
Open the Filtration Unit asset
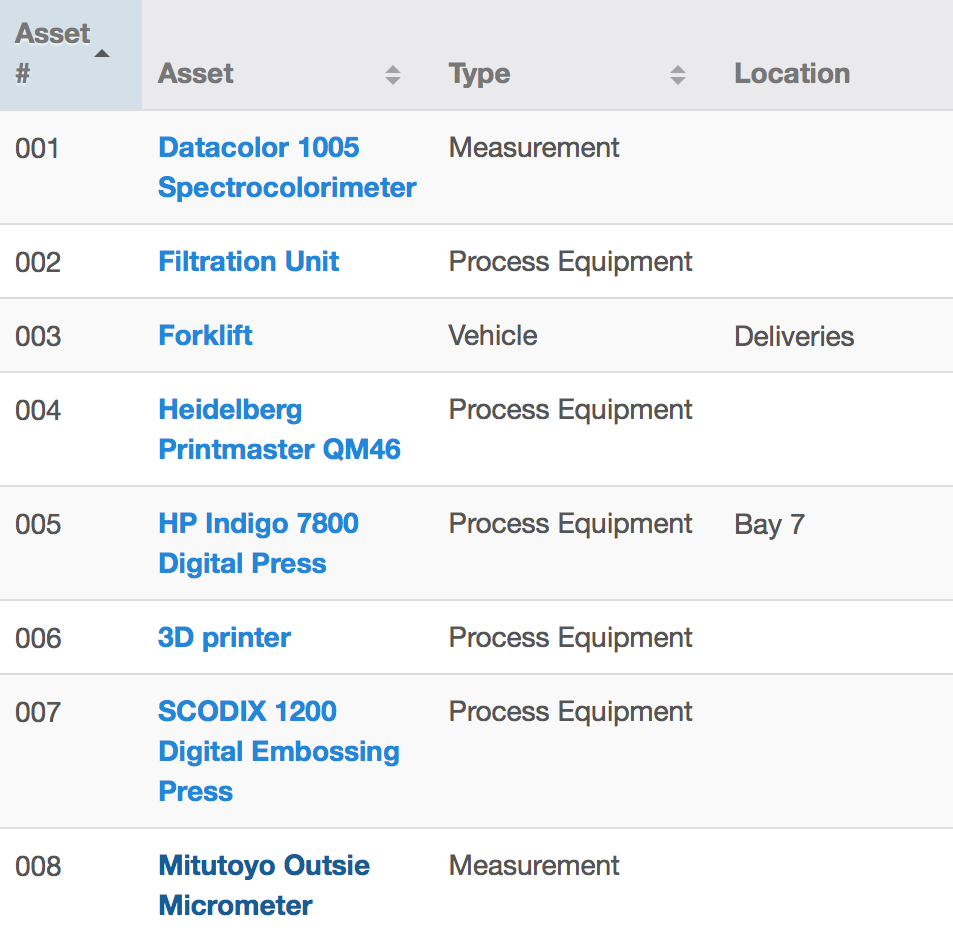(248, 261)
